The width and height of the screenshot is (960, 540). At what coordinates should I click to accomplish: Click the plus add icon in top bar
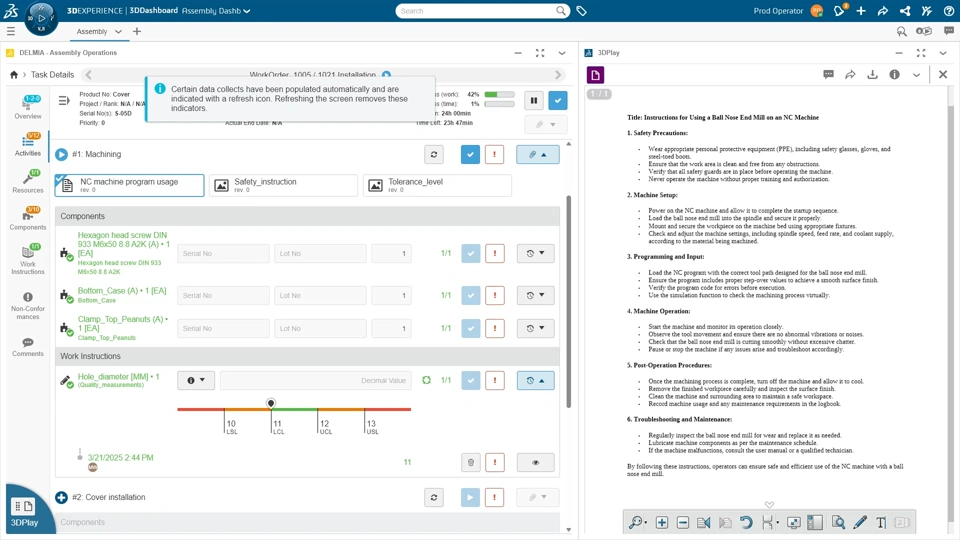tap(861, 11)
